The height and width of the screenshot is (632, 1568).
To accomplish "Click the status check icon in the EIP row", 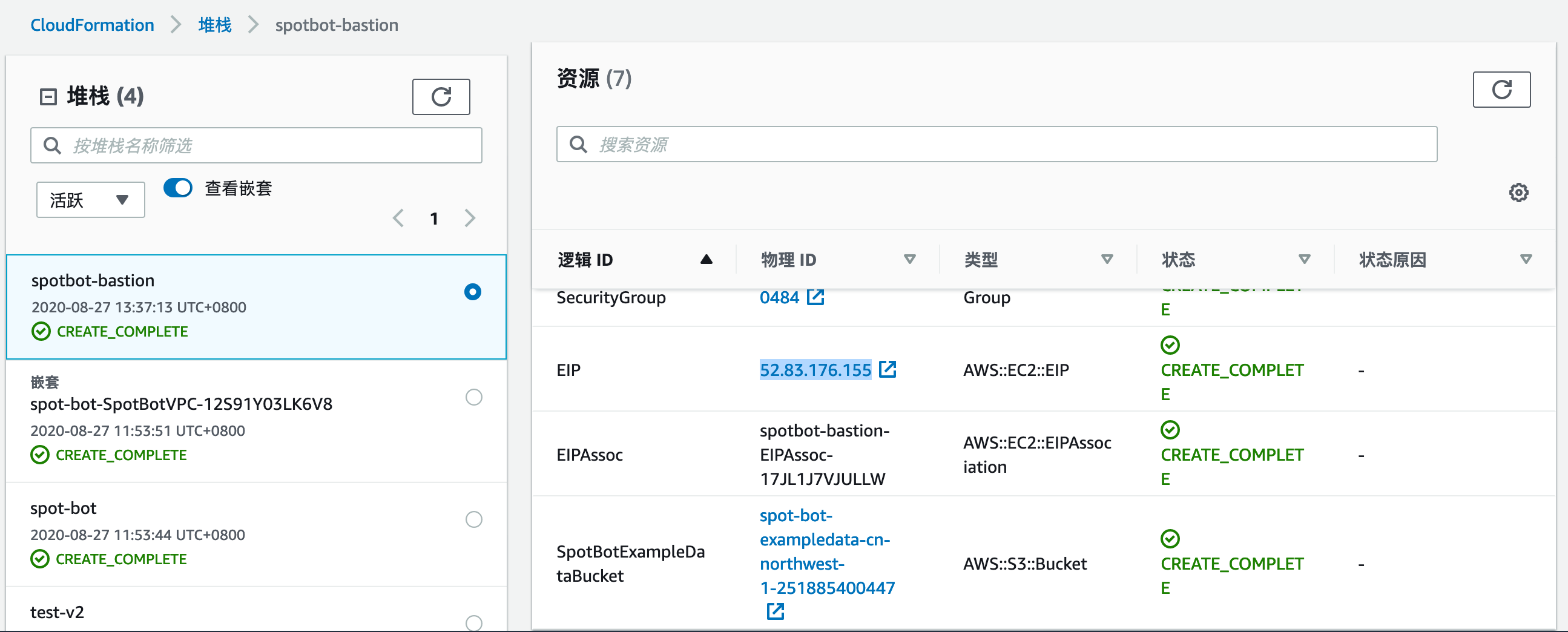I will coord(1170,345).
